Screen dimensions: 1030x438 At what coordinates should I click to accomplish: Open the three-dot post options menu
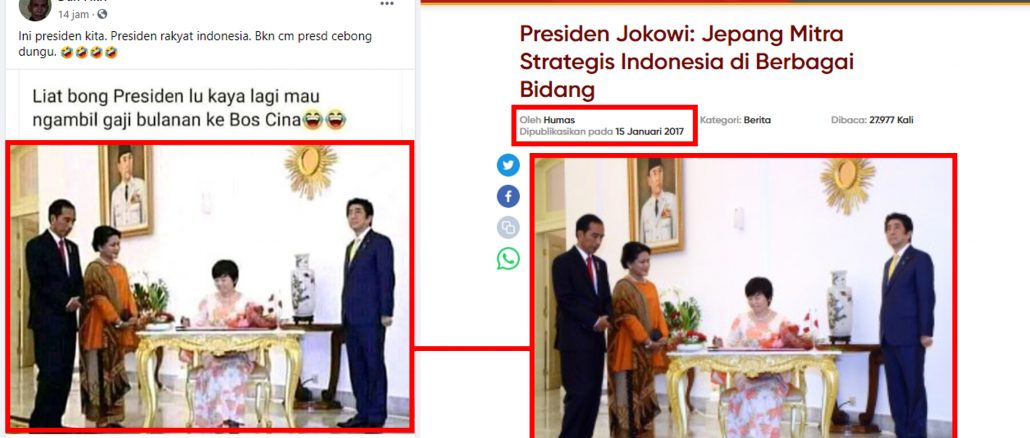click(x=387, y=4)
